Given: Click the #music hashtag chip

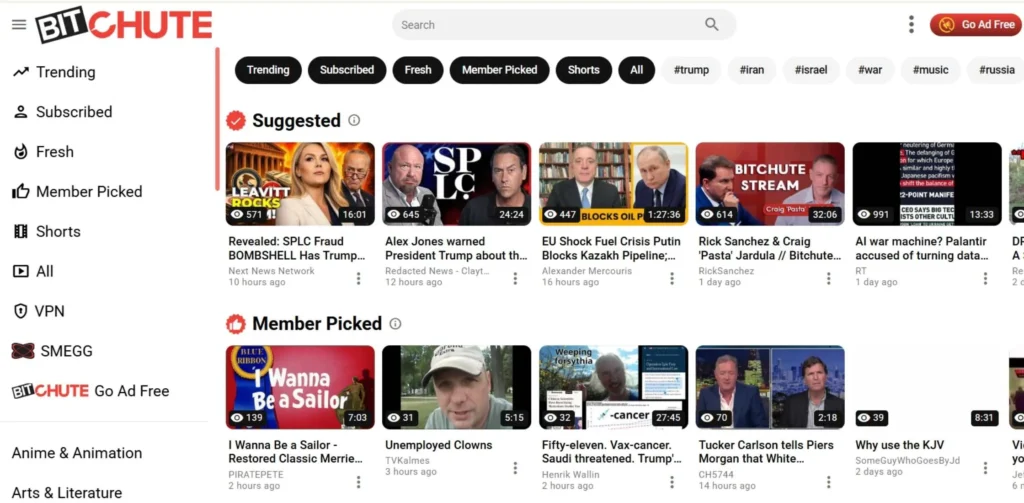Looking at the screenshot, I should 931,70.
